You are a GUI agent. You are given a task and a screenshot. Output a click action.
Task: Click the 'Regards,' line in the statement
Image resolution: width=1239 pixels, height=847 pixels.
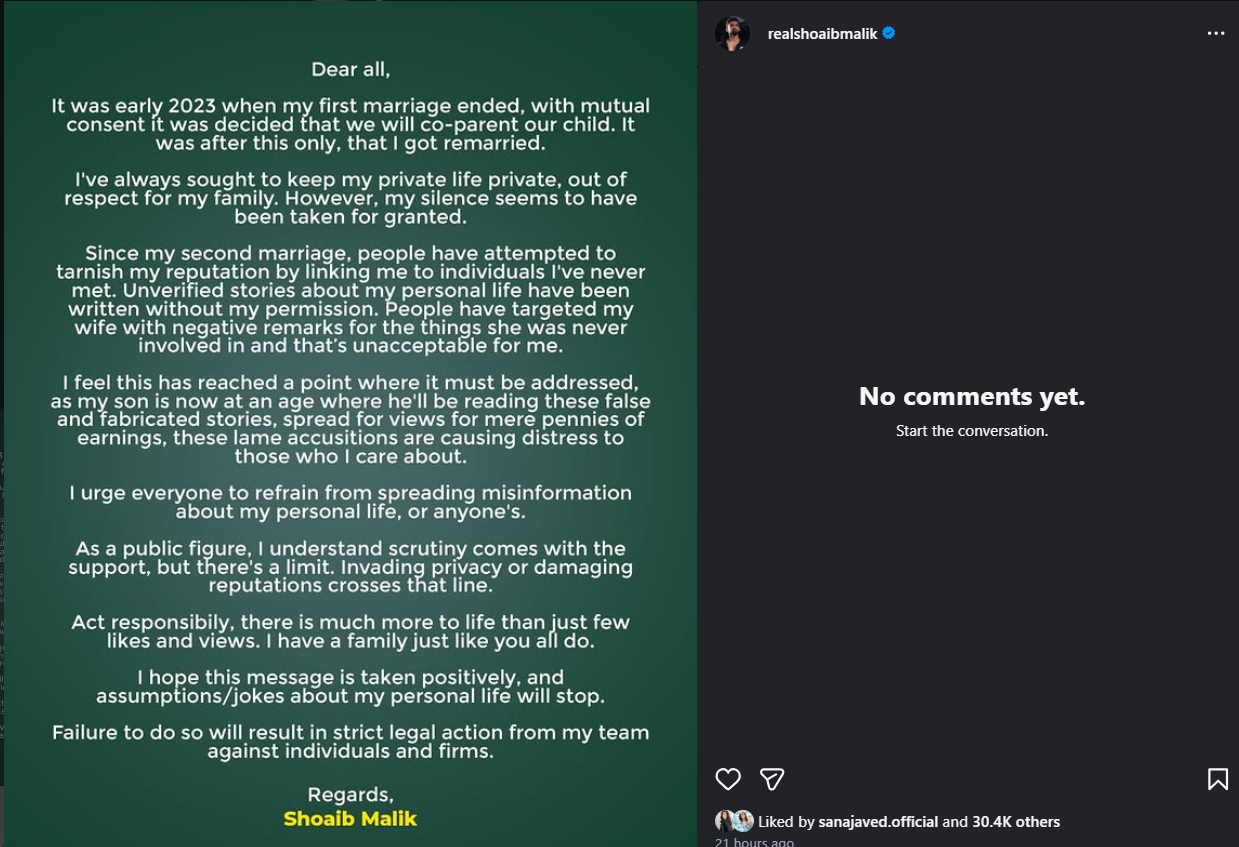point(350,794)
